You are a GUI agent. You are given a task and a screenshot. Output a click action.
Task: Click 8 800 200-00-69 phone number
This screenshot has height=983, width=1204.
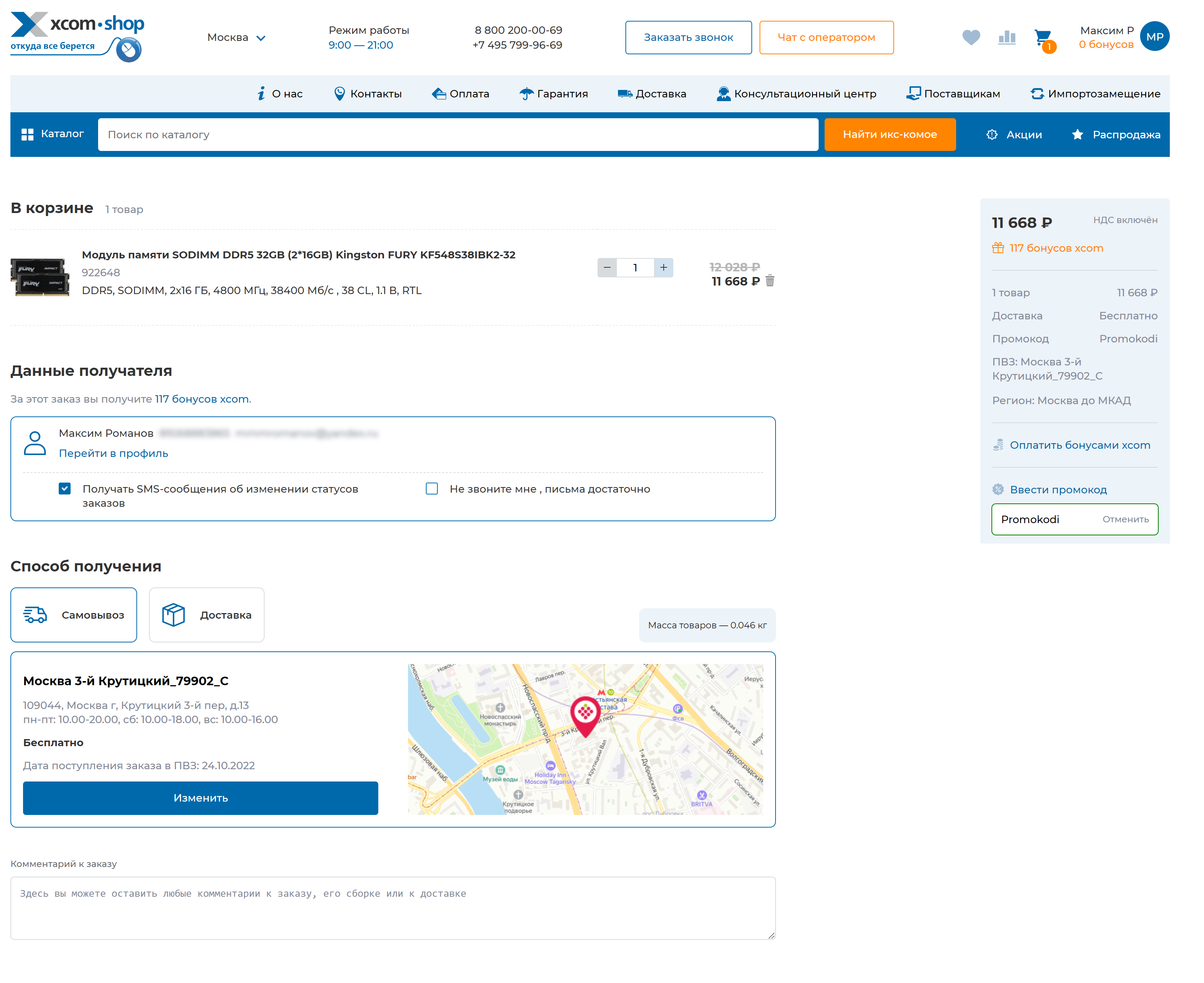(518, 30)
